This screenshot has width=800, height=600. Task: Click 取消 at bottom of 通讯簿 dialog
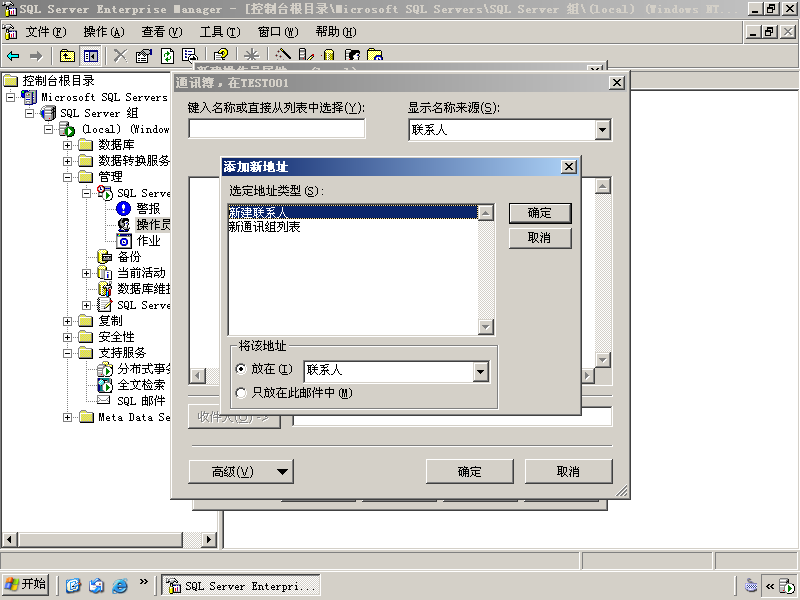click(x=568, y=472)
